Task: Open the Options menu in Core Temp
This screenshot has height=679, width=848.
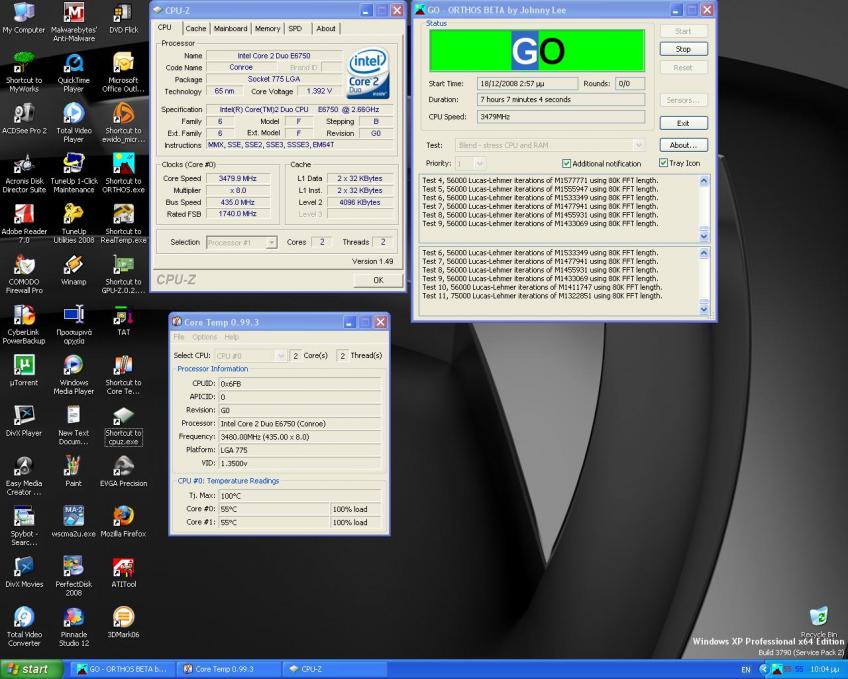Action: point(204,337)
